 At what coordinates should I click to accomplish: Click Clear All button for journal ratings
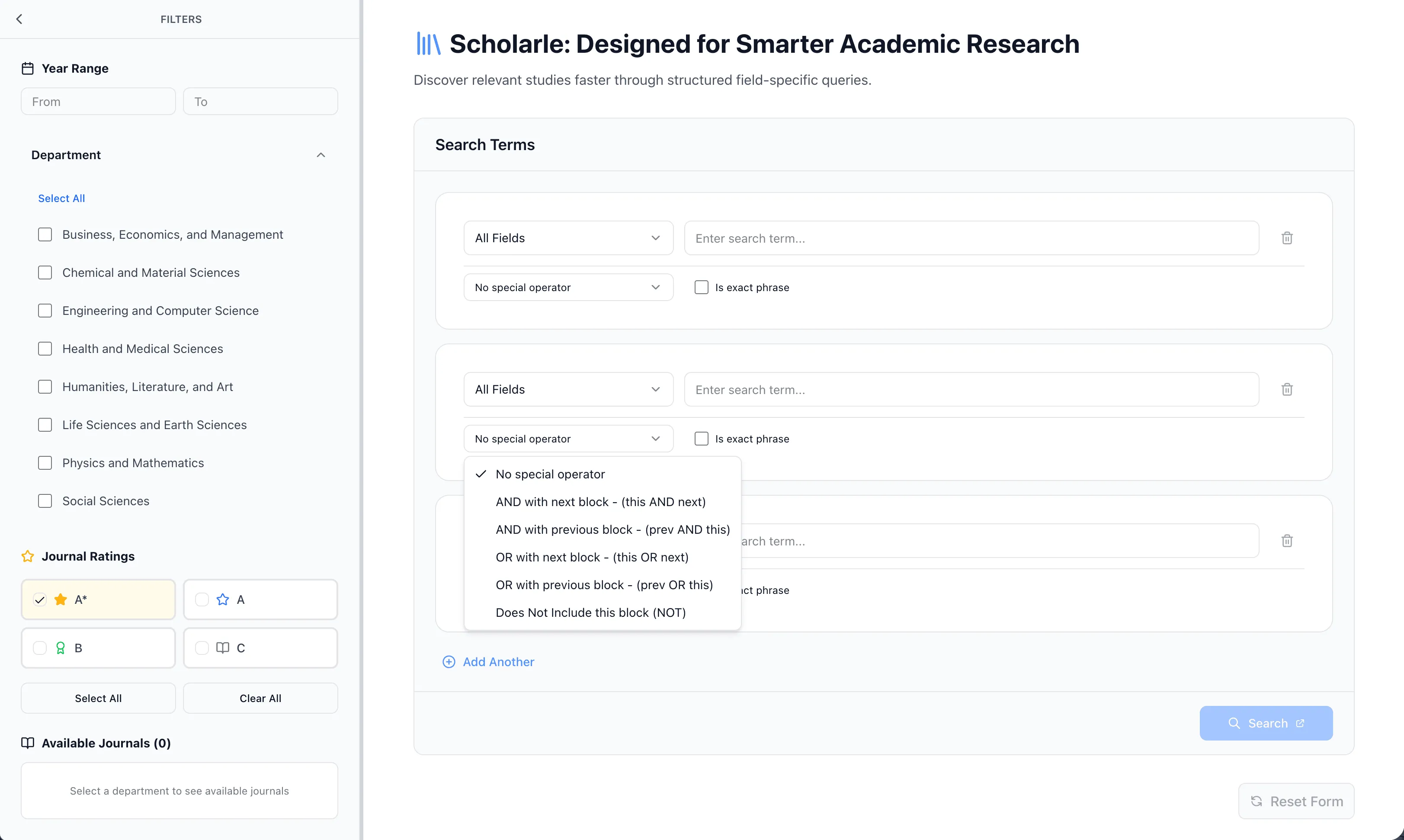pyautogui.click(x=260, y=699)
